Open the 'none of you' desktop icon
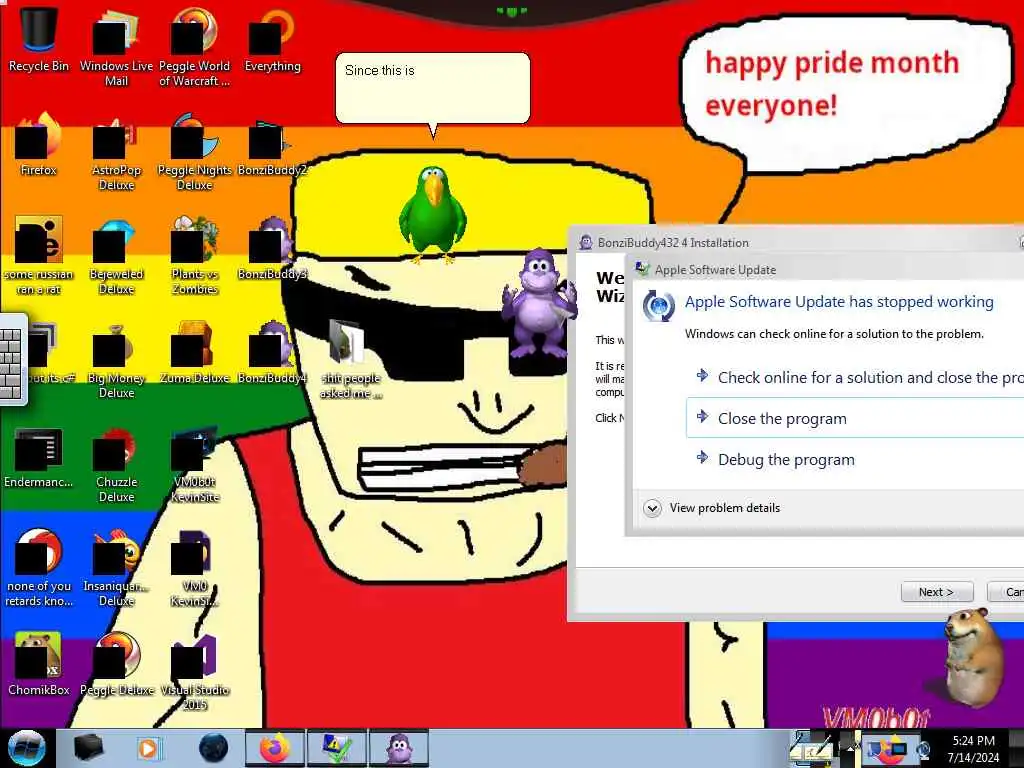Viewport: 1024px width, 768px height. click(x=39, y=567)
